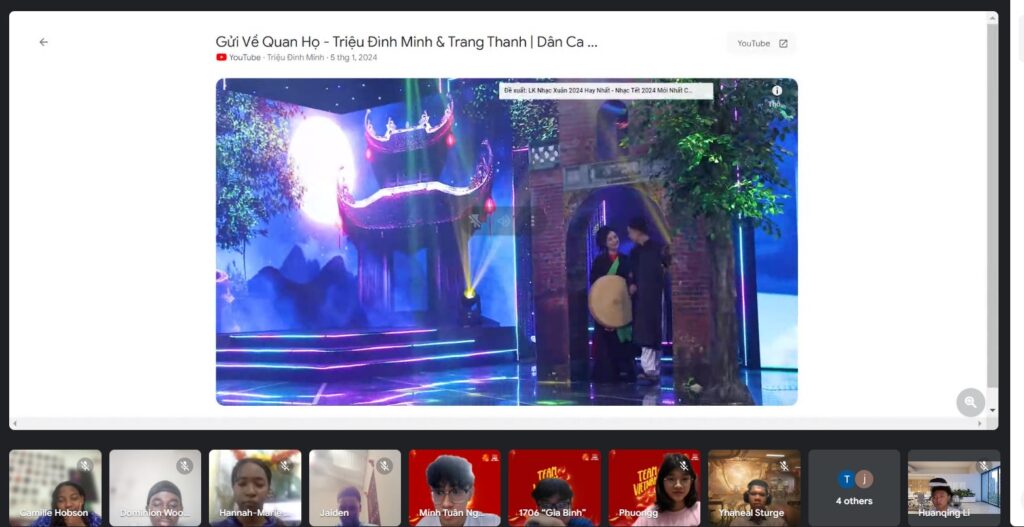Click the 'j' avatar in 4 others tile
The height and width of the screenshot is (527, 1024).
pos(864,479)
